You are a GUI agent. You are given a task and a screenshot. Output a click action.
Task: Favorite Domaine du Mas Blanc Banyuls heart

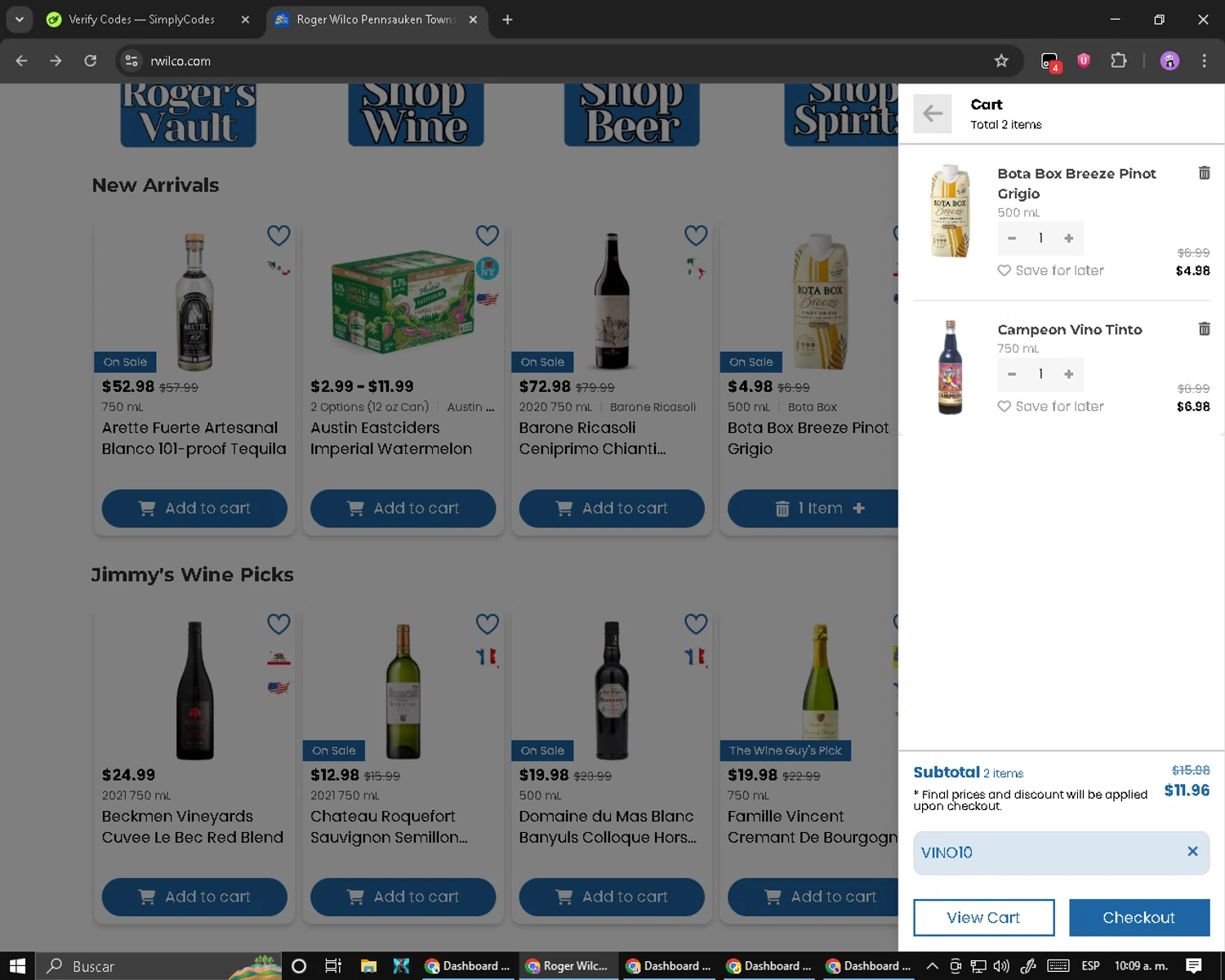click(x=696, y=624)
